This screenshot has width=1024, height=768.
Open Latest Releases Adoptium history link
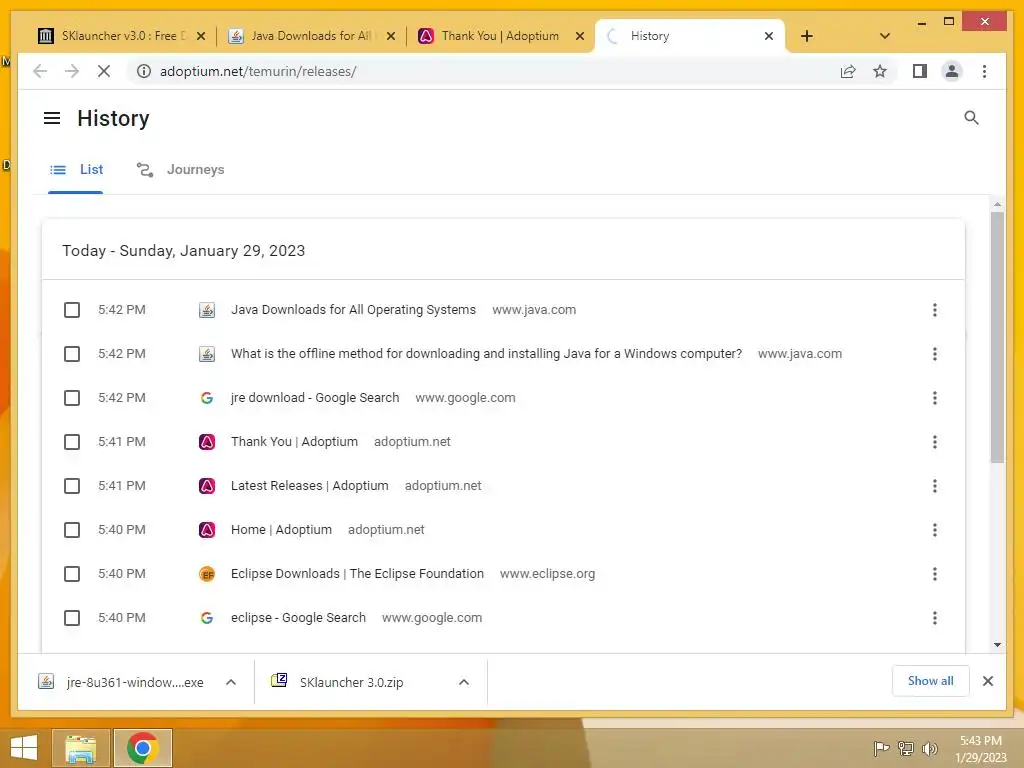click(x=310, y=486)
